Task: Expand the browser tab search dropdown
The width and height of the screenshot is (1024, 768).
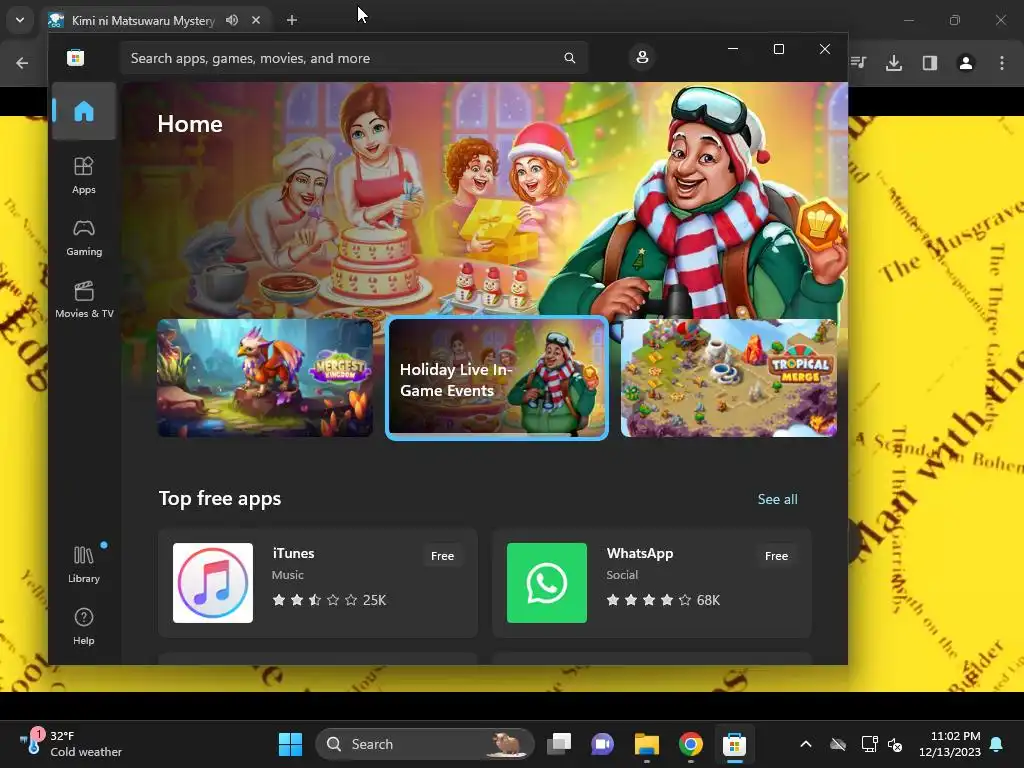Action: [20, 20]
